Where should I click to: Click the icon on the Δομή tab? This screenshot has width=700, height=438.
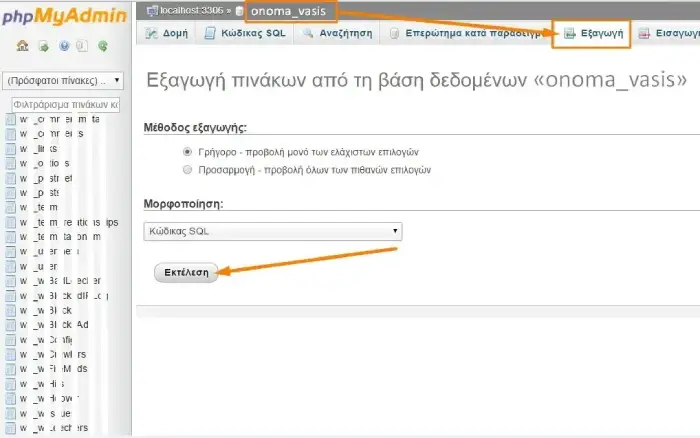(x=152, y=33)
